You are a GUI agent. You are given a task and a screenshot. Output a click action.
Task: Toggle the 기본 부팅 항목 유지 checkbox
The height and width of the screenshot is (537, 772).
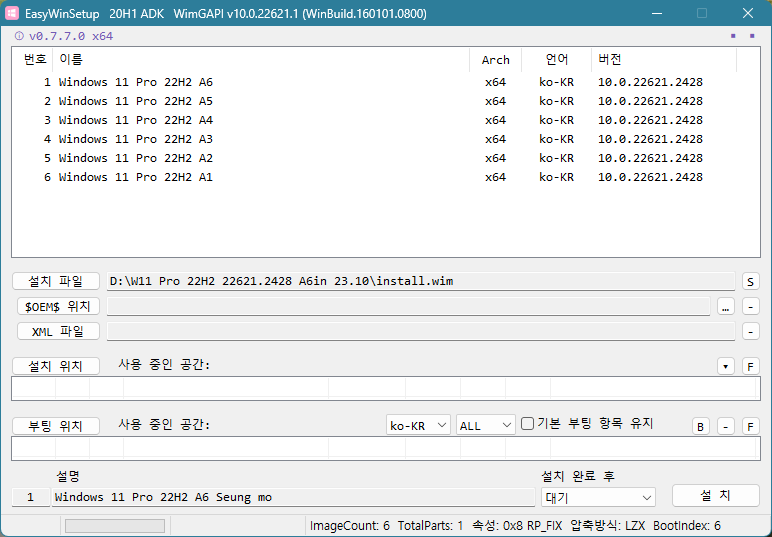(527, 423)
